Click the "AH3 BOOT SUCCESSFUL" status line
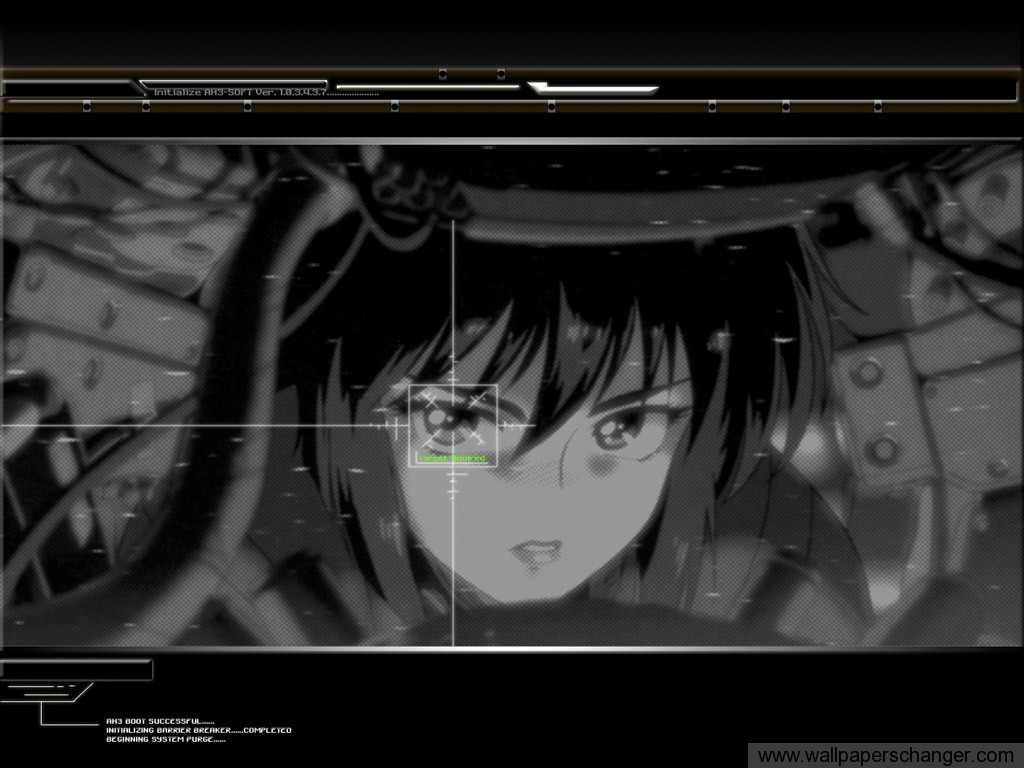1024x768 pixels. (160, 721)
